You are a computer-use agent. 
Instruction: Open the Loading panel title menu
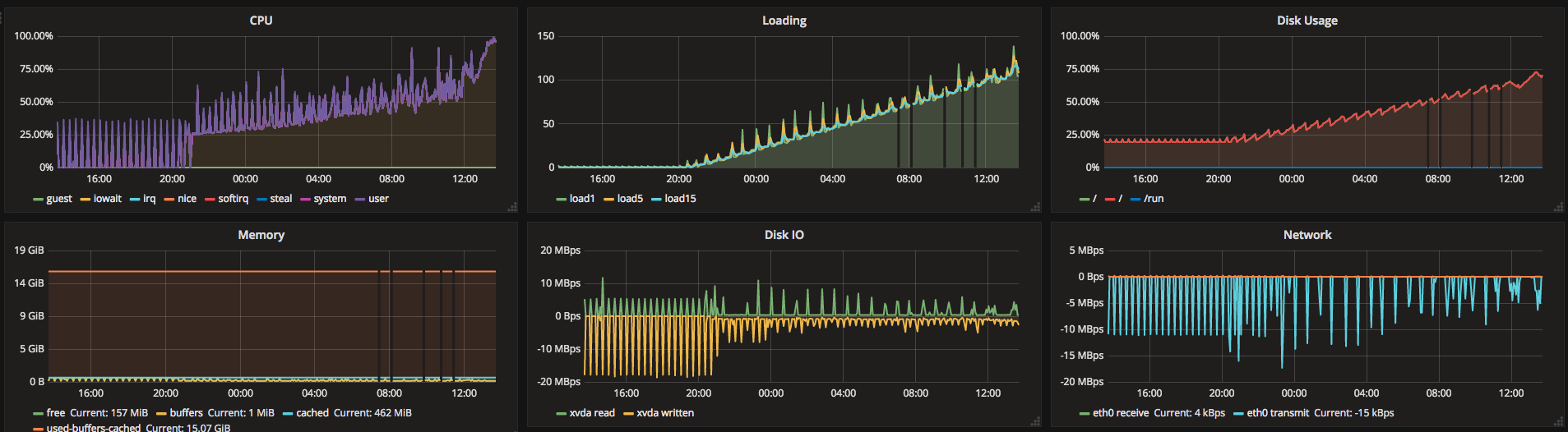click(x=784, y=21)
